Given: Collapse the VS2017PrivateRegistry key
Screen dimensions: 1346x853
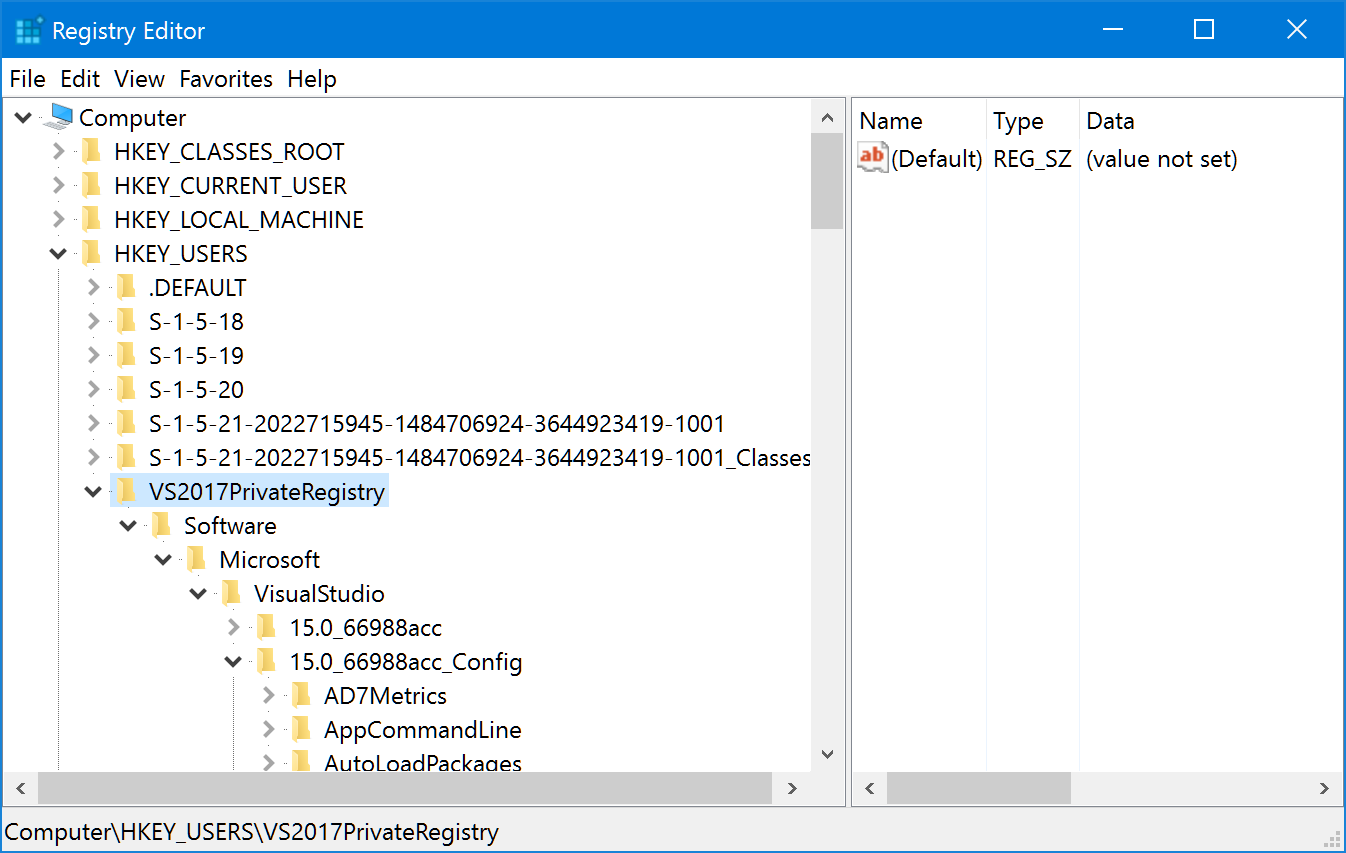Looking at the screenshot, I should [x=93, y=492].
